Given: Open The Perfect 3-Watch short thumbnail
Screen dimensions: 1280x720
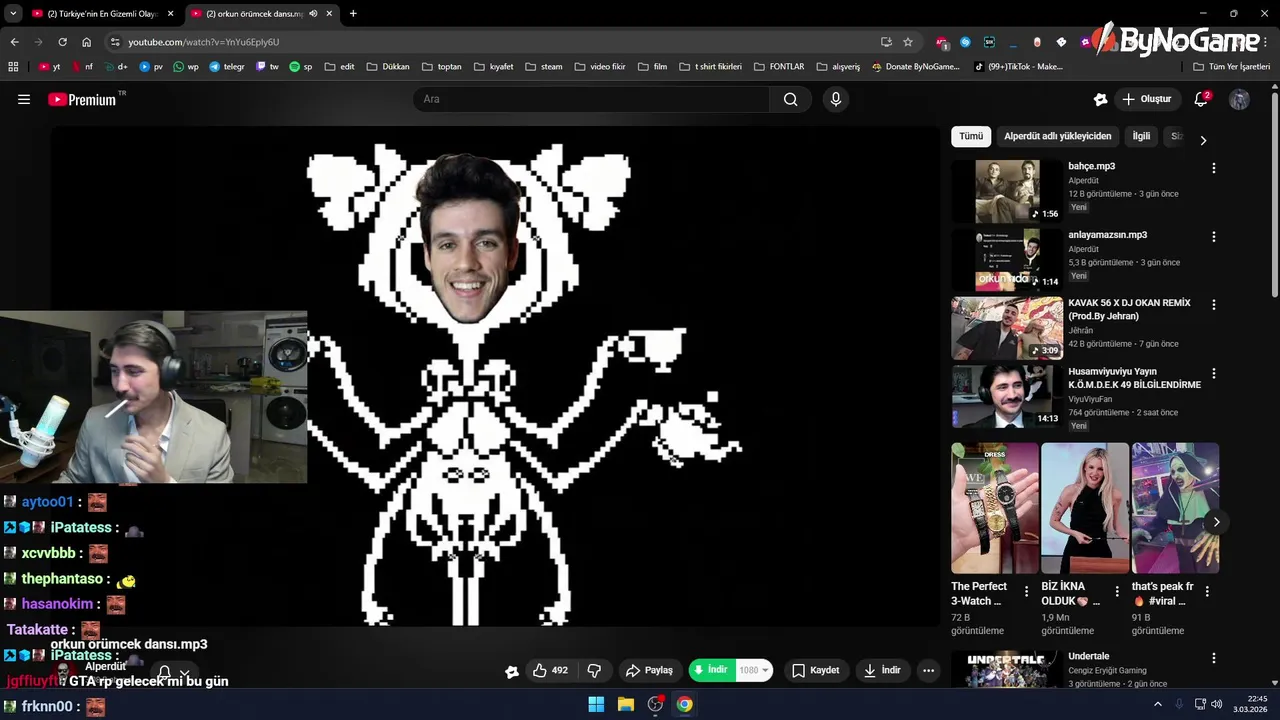Looking at the screenshot, I should tap(995, 508).
